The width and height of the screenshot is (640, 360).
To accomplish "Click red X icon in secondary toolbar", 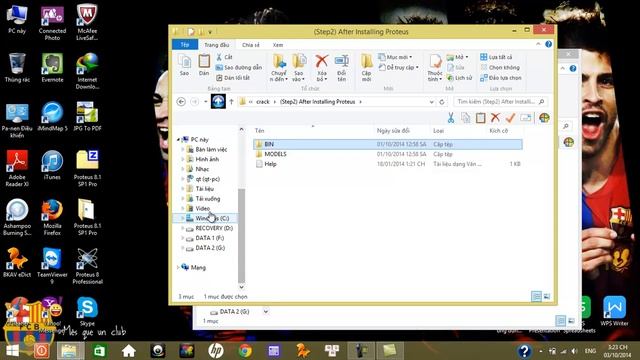I will pos(495,118).
